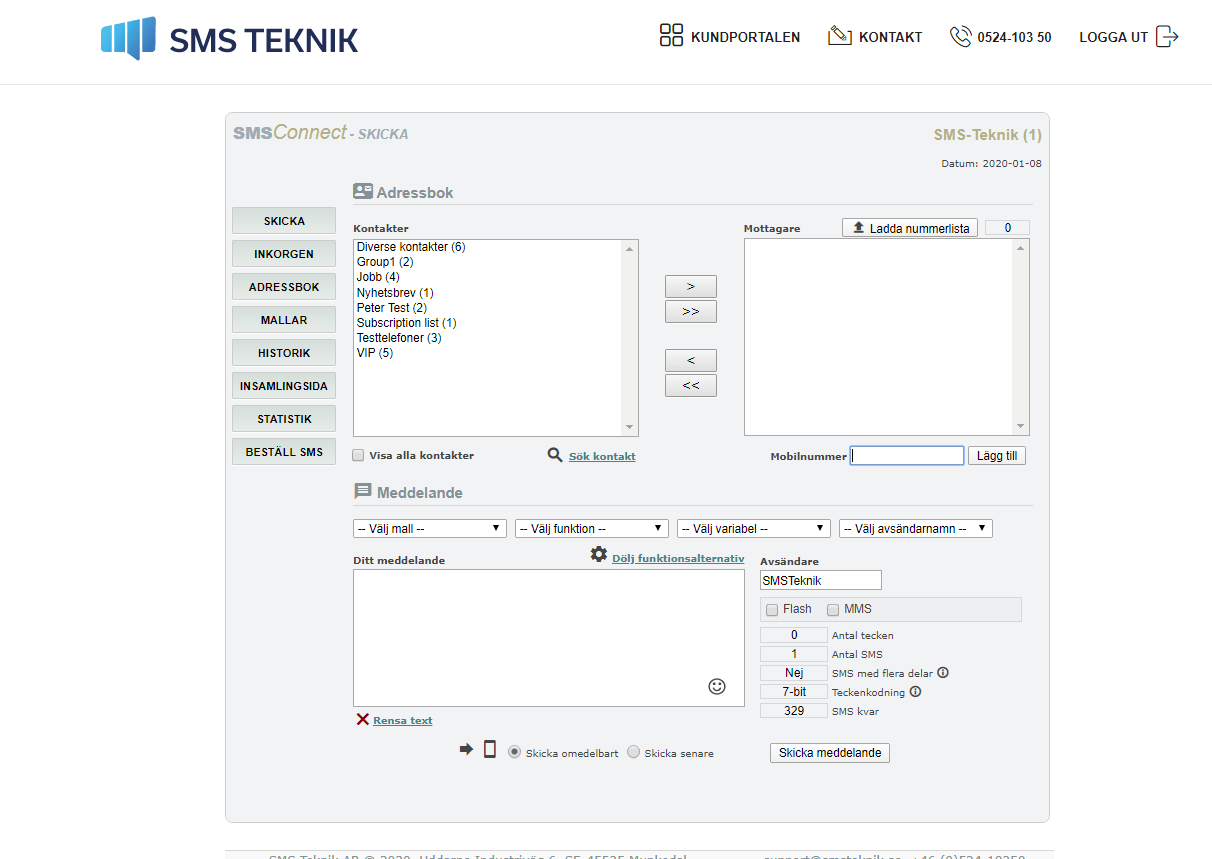
Task: Open the emoji smiley picker
Action: pyautogui.click(x=716, y=686)
